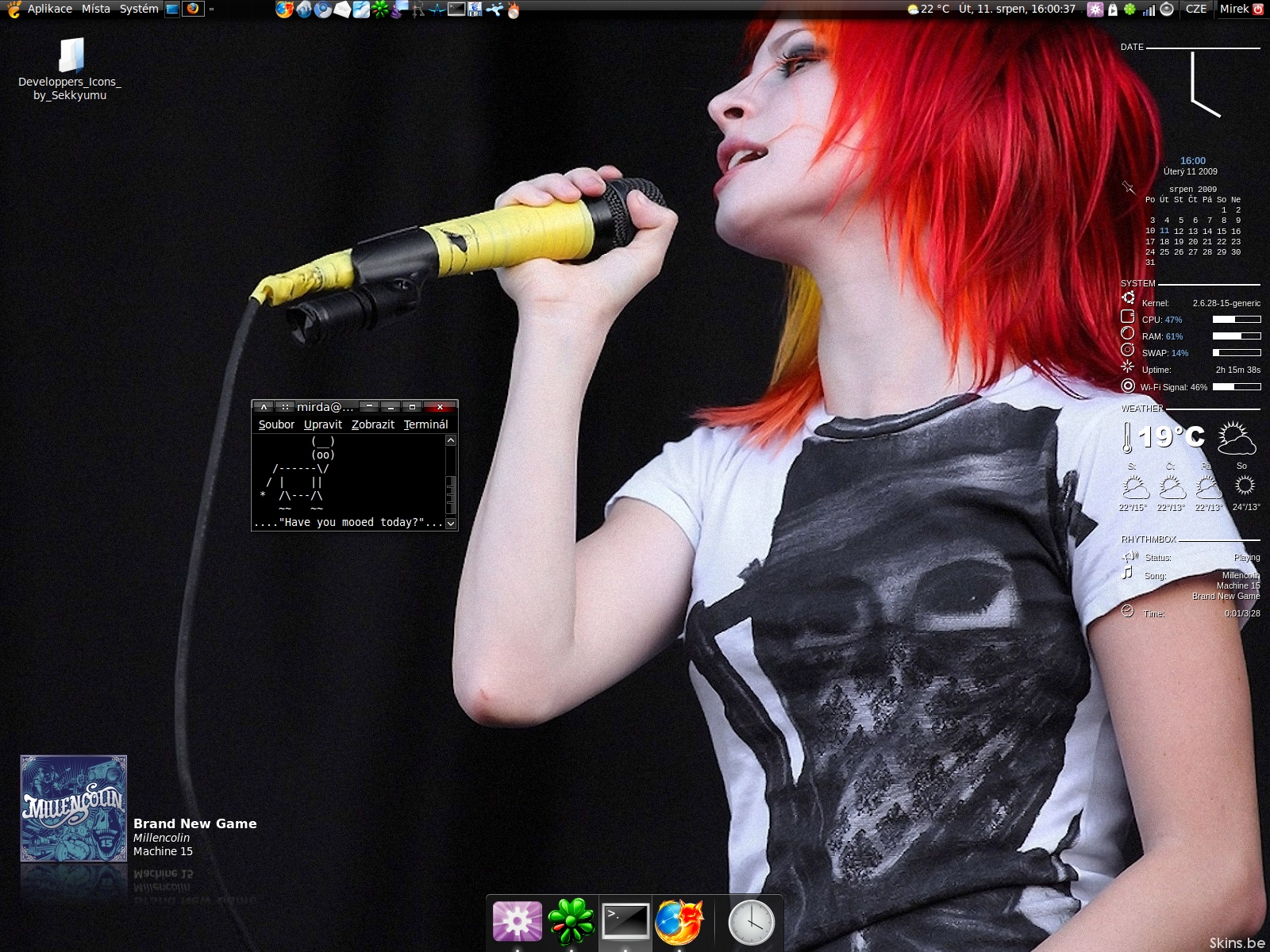1270x952 pixels.
Task: Open the 22 °C weather applet
Action: 929,10
